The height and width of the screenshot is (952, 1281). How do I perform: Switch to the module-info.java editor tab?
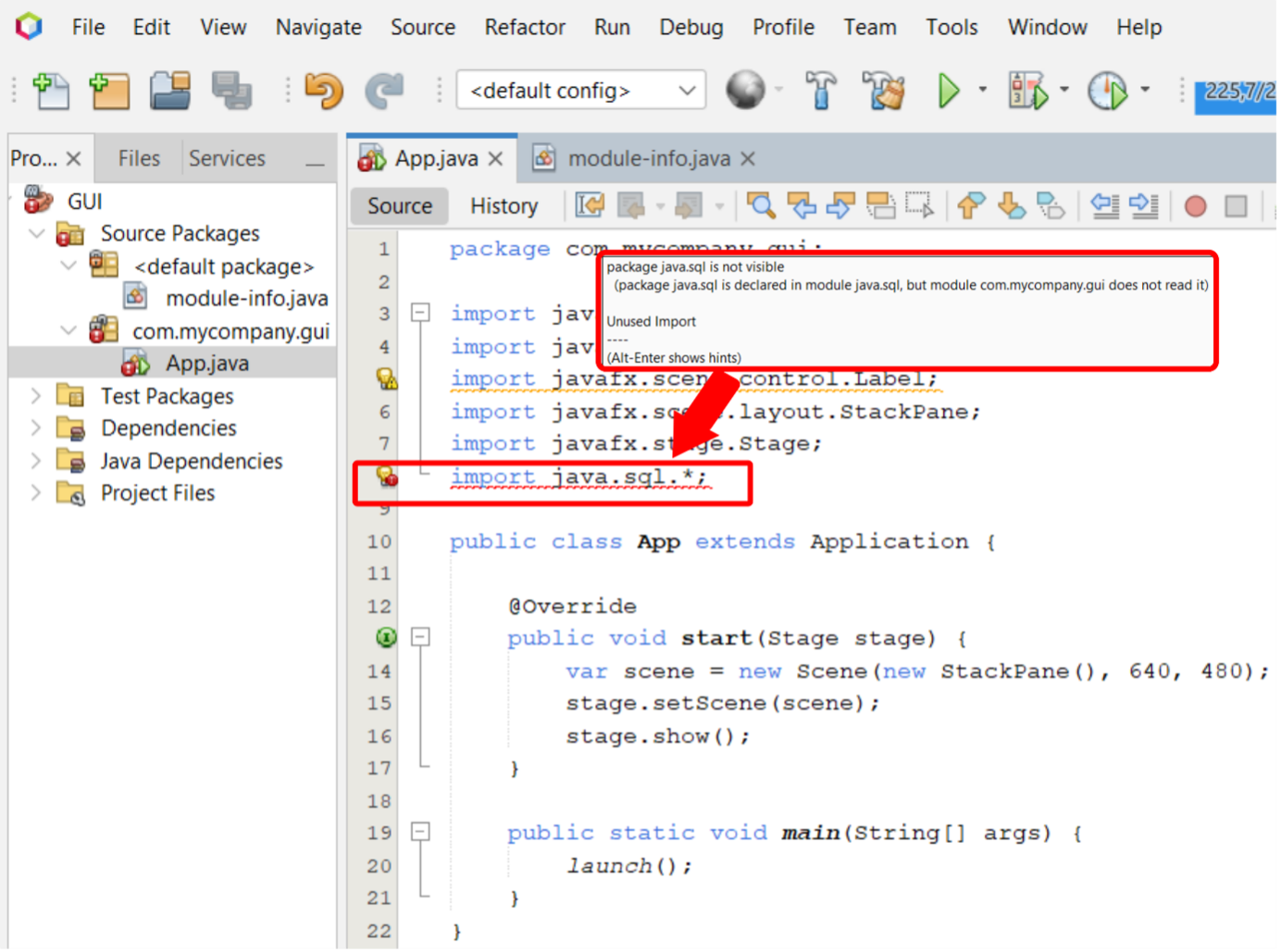pos(648,158)
